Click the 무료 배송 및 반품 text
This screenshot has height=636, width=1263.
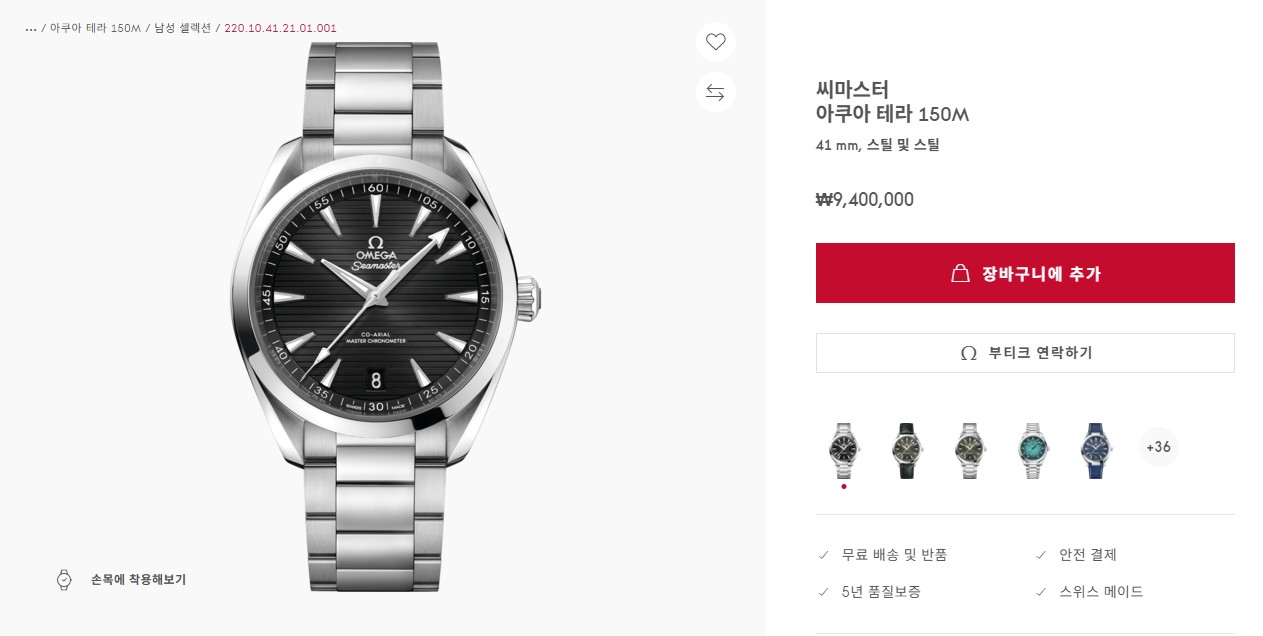tap(894, 555)
